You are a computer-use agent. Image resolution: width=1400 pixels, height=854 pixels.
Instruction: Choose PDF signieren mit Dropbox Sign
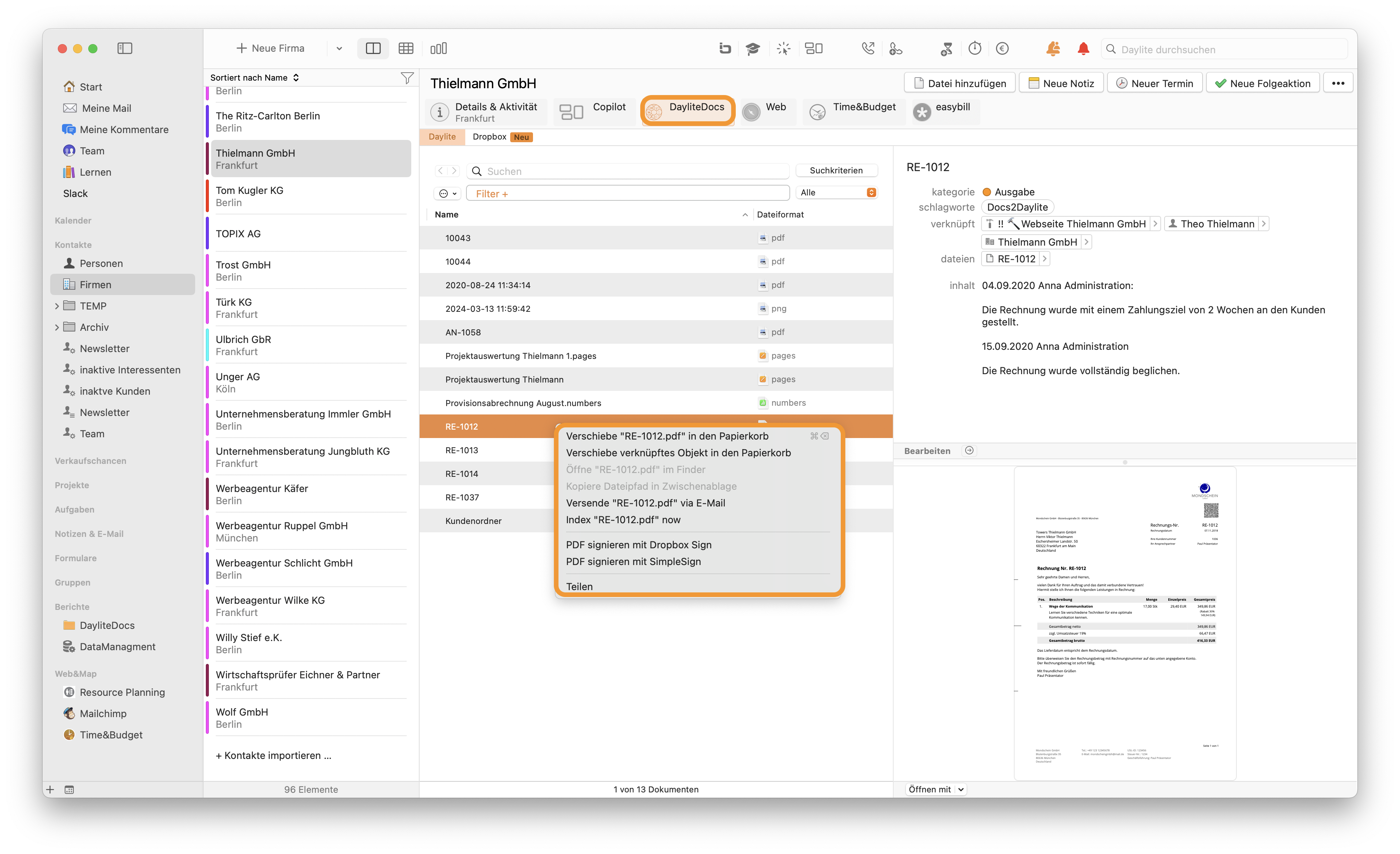pyautogui.click(x=639, y=545)
